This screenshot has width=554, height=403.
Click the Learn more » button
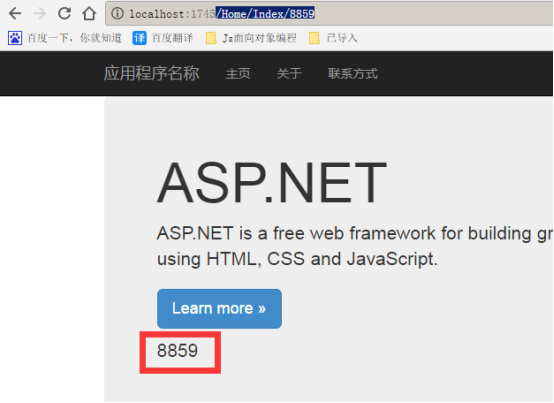pos(219,309)
